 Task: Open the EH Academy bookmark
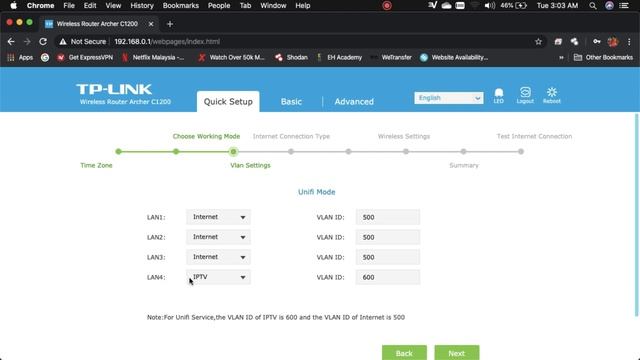[x=340, y=58]
